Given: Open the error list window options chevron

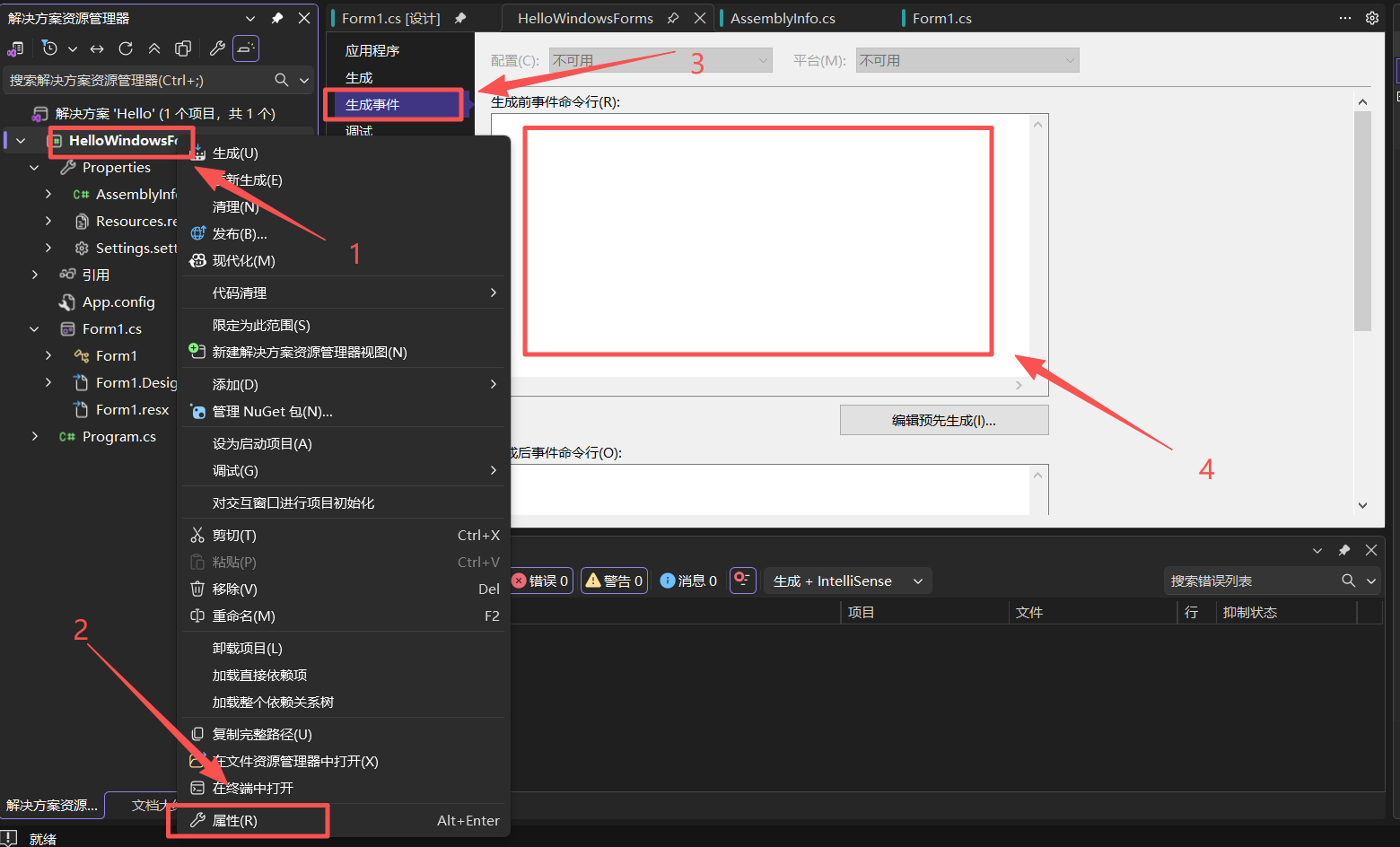Looking at the screenshot, I should (1317, 550).
